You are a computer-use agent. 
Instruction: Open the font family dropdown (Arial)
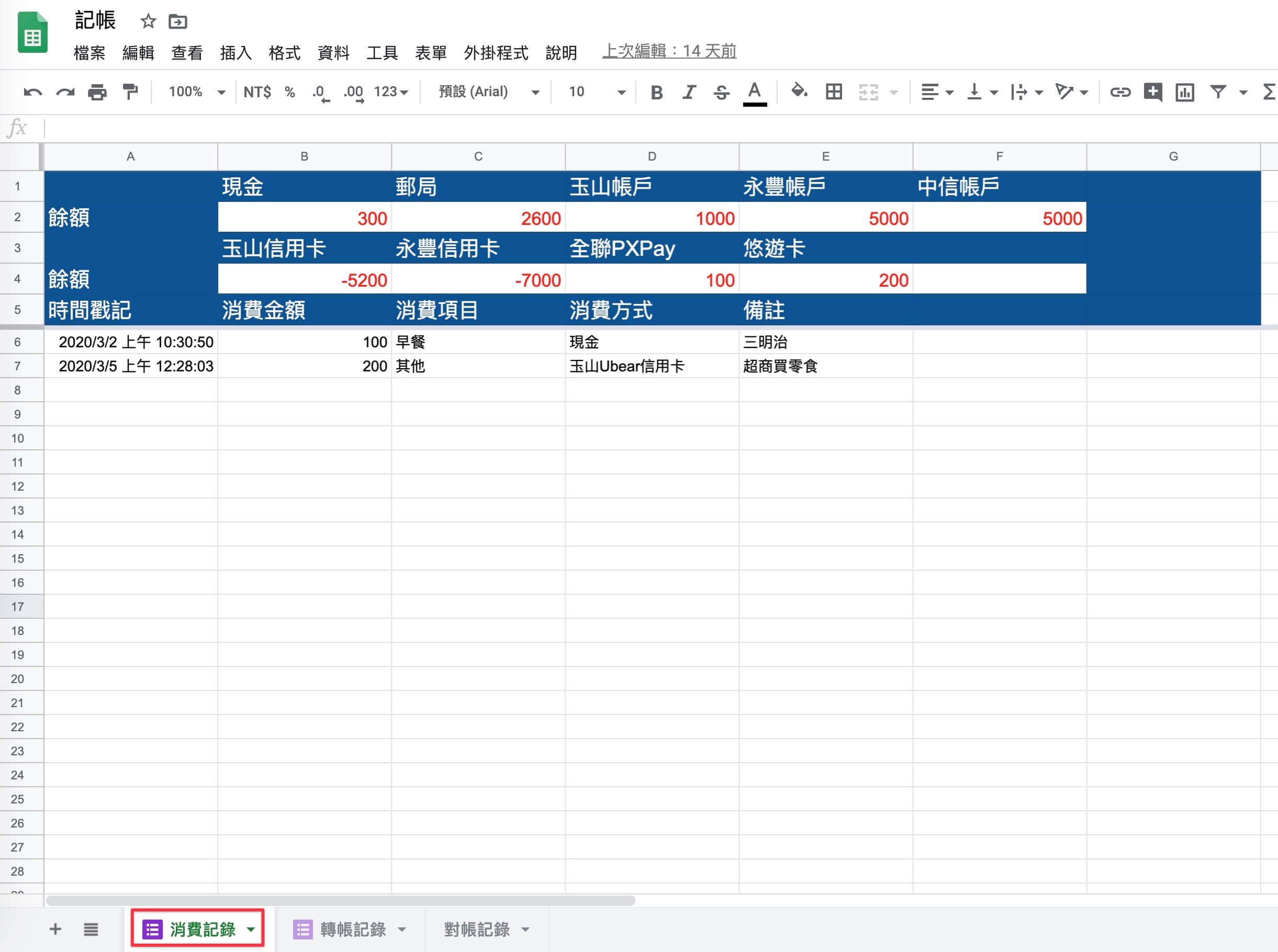pyautogui.click(x=489, y=92)
